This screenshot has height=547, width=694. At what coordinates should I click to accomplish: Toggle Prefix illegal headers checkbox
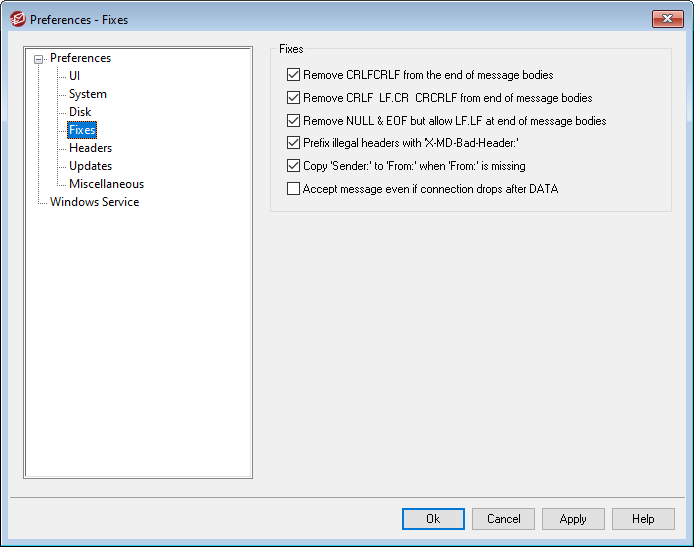[x=293, y=143]
